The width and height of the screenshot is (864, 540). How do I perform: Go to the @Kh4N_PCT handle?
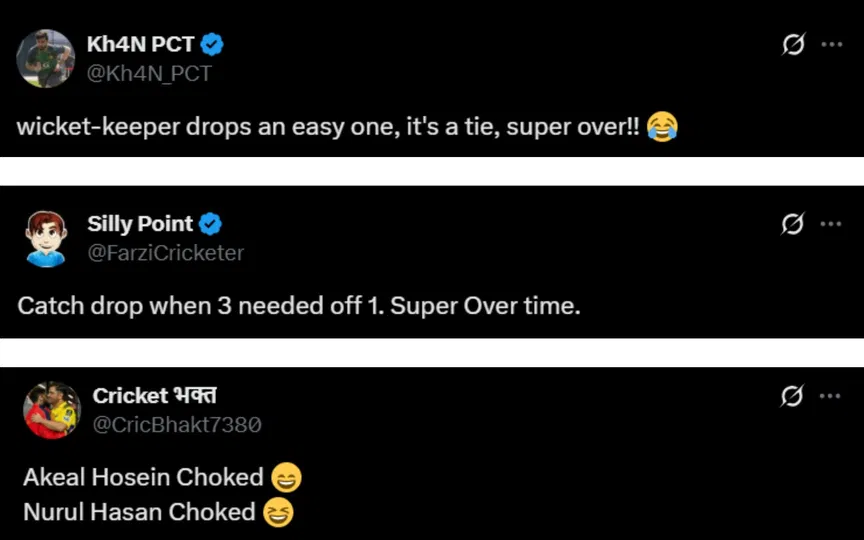click(149, 73)
